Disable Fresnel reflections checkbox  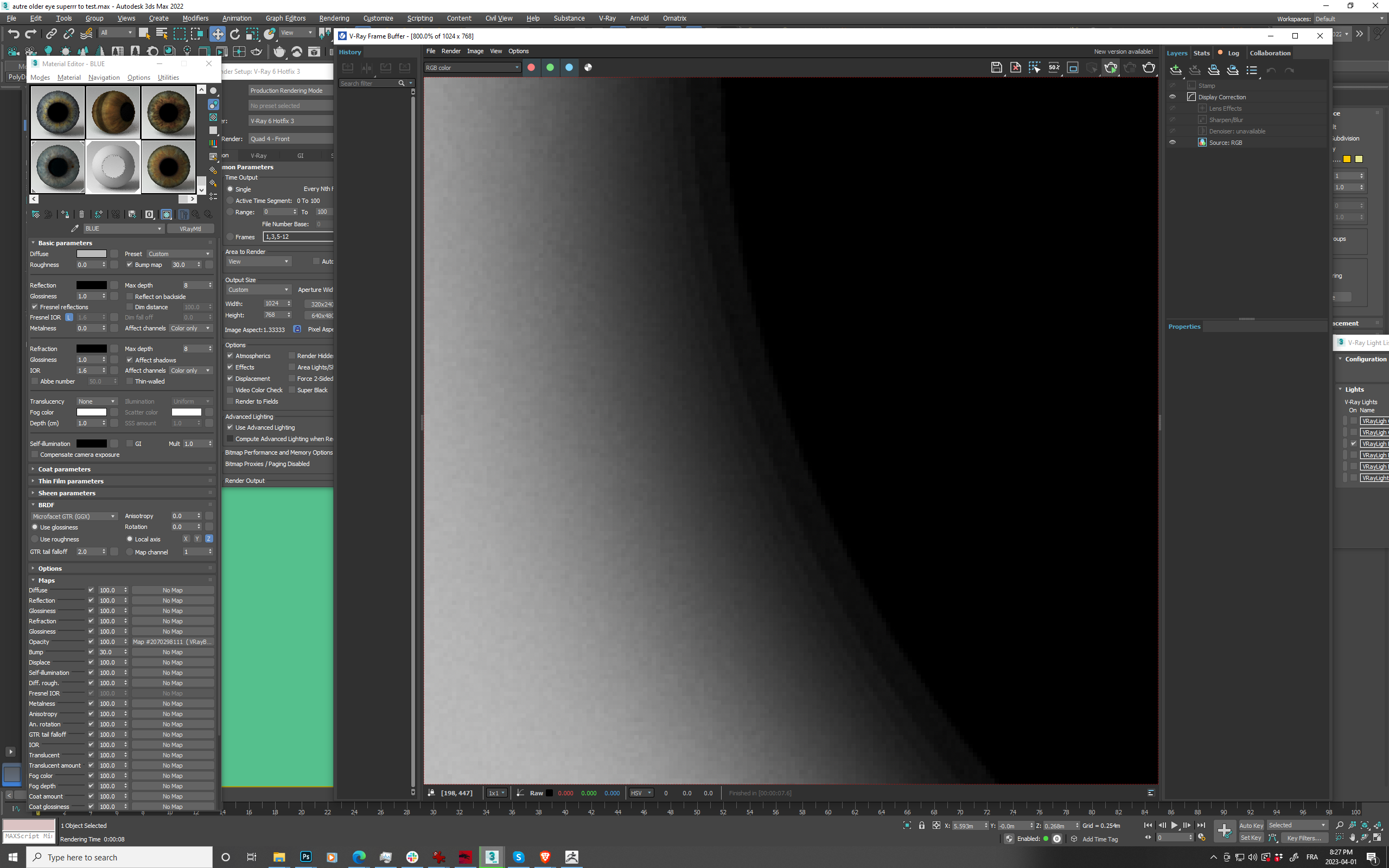click(35, 307)
